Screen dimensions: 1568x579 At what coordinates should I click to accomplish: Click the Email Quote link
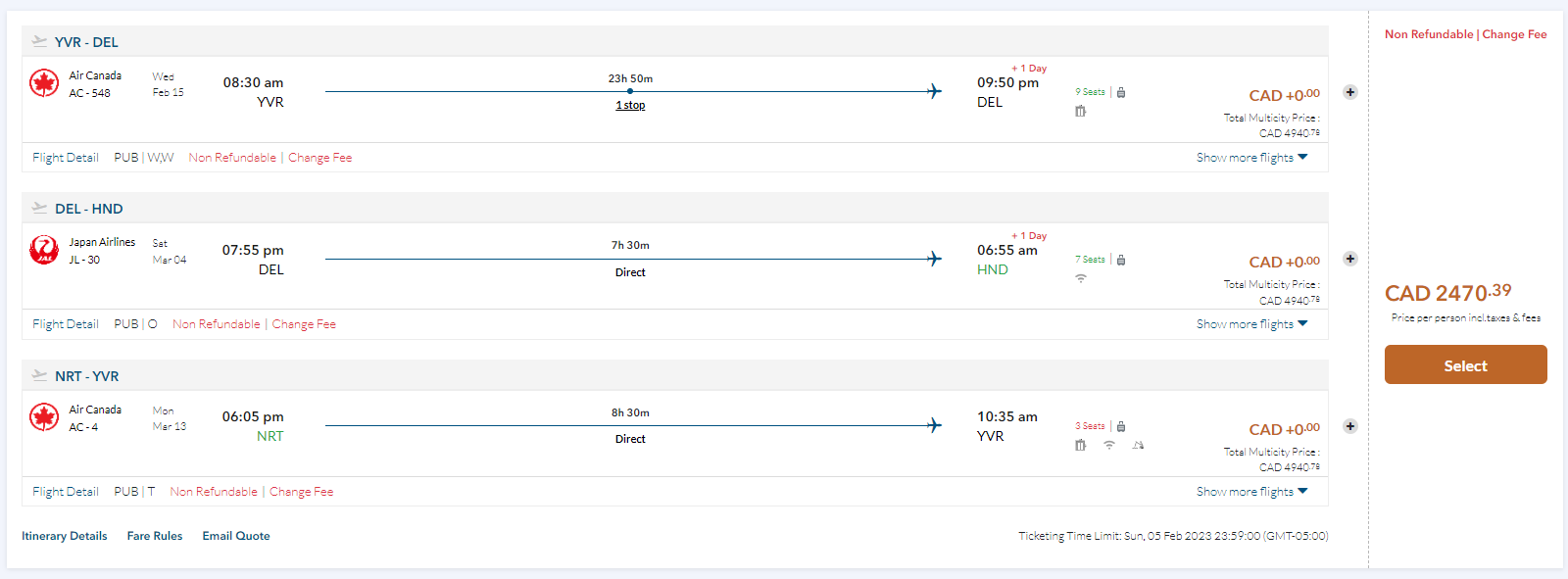[x=236, y=536]
